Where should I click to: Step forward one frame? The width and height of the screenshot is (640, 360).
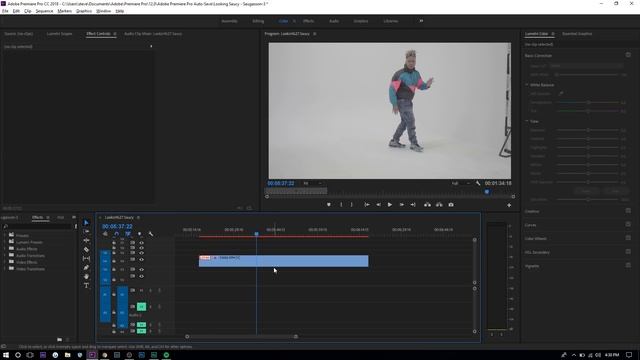click(x=402, y=204)
